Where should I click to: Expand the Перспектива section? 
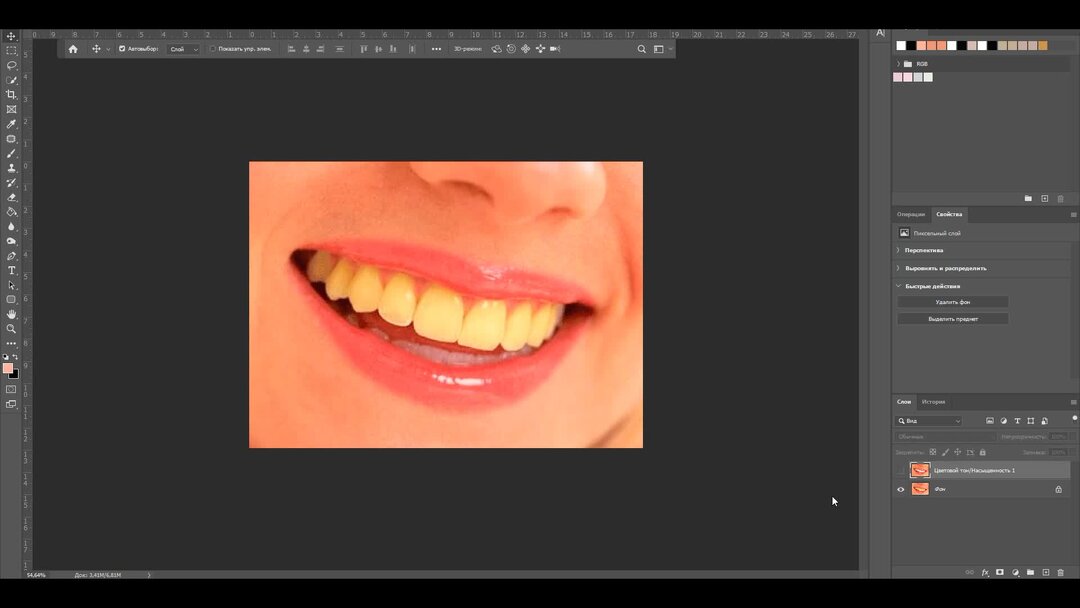click(898, 250)
